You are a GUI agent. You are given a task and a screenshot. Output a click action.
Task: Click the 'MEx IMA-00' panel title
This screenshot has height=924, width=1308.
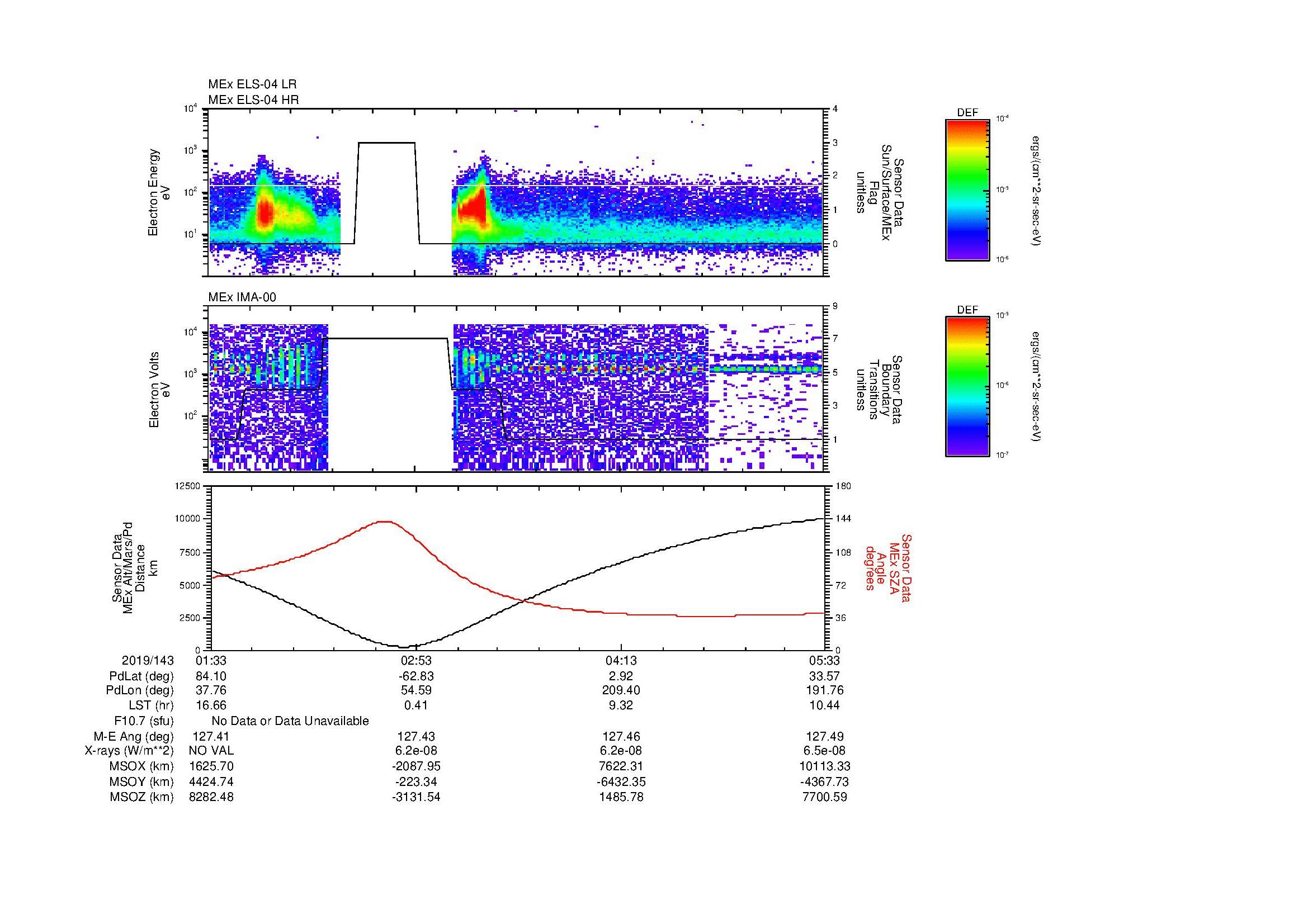242,297
